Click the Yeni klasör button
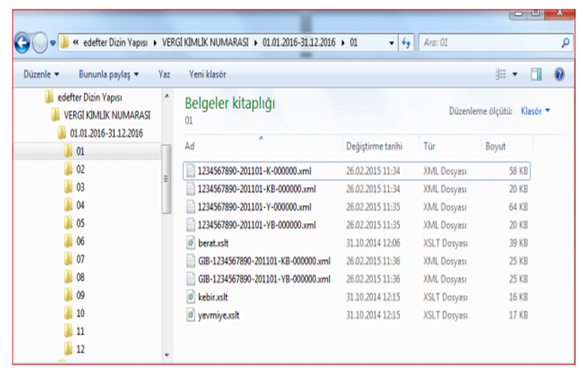 (207, 74)
